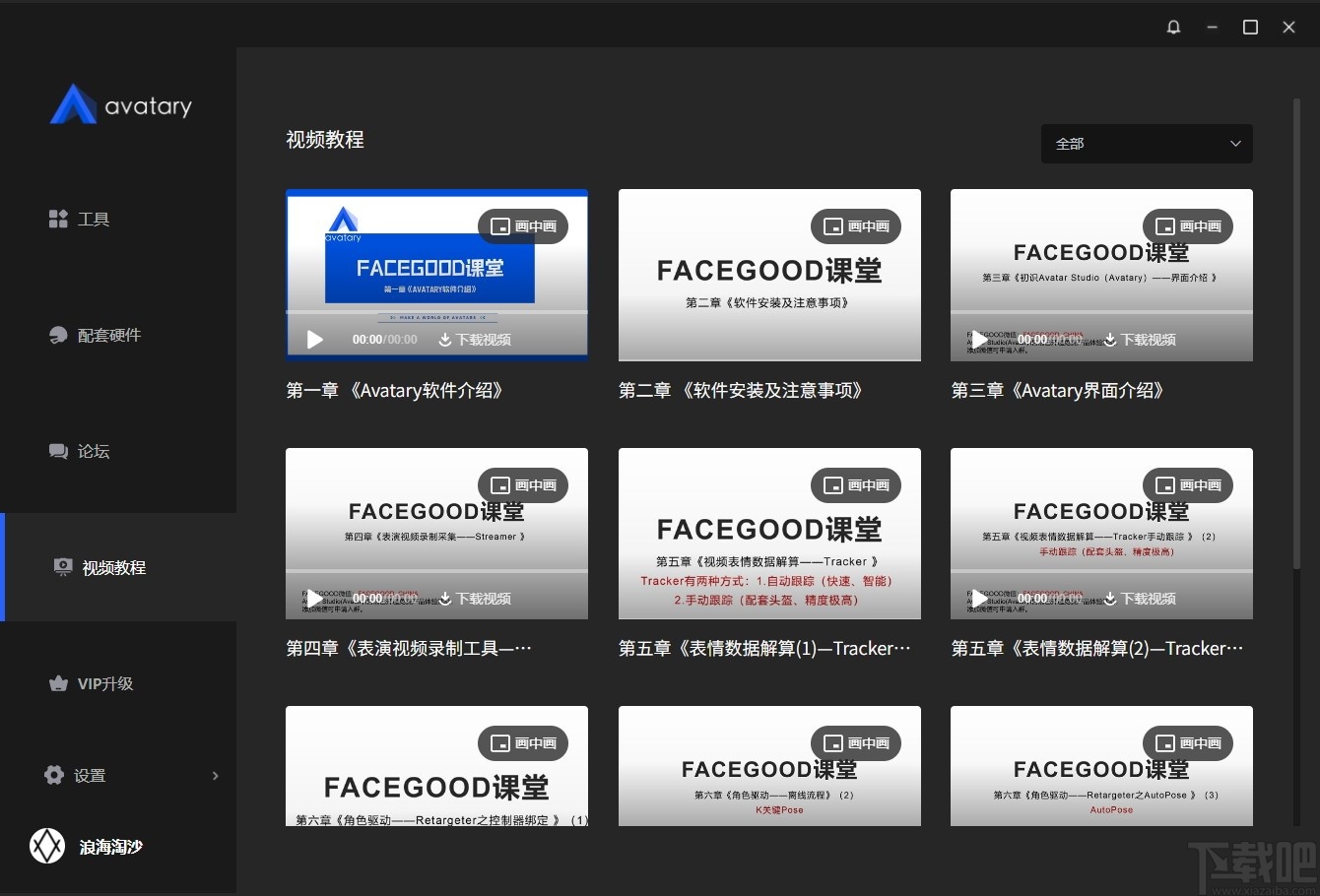
Task: Seek on chapter one video progress bar
Action: 436,312
